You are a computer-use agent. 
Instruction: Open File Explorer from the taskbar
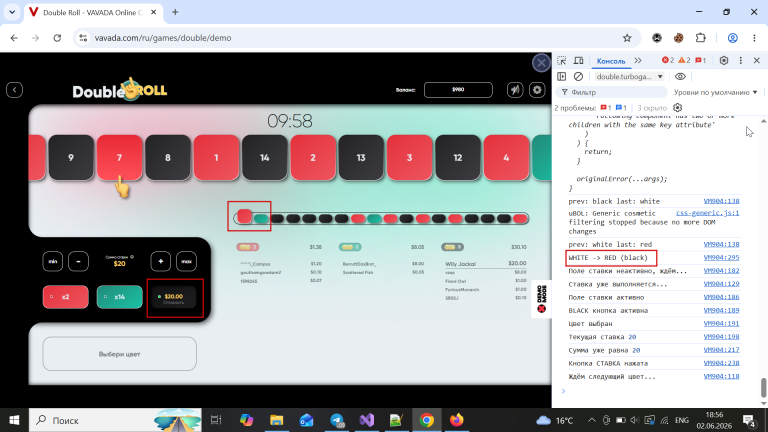tap(277, 420)
